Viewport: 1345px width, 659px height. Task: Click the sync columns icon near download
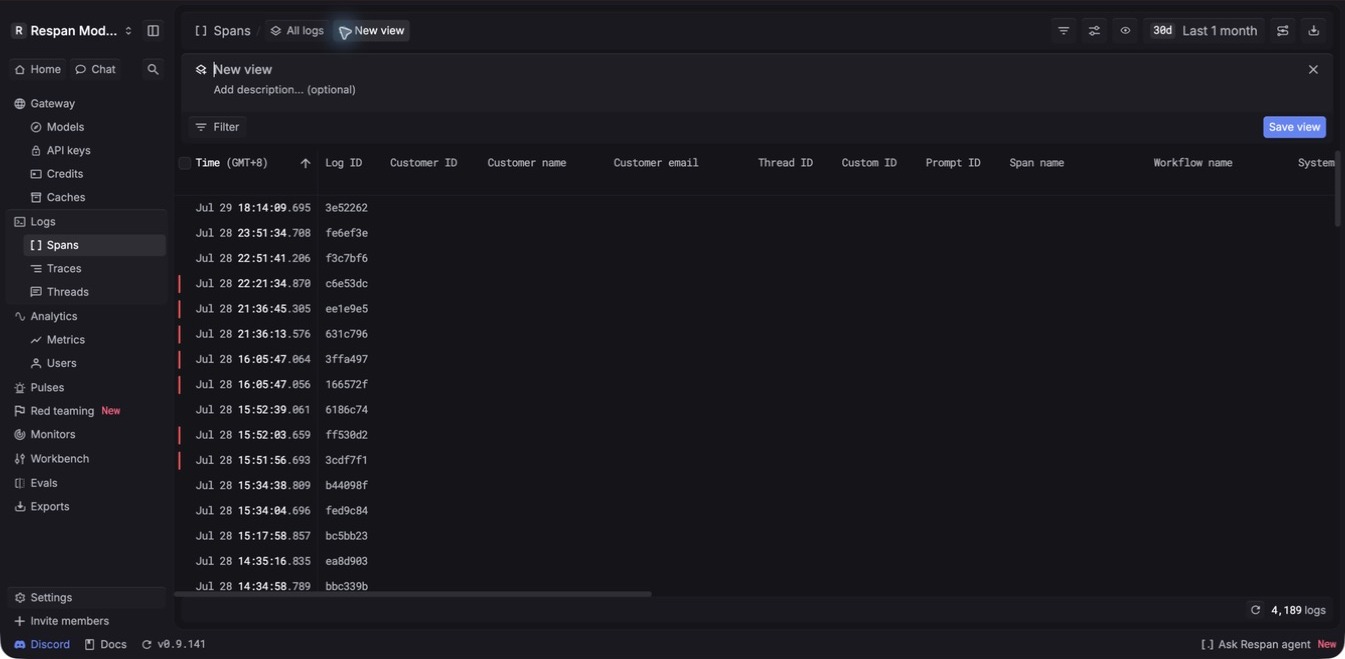(x=1282, y=31)
